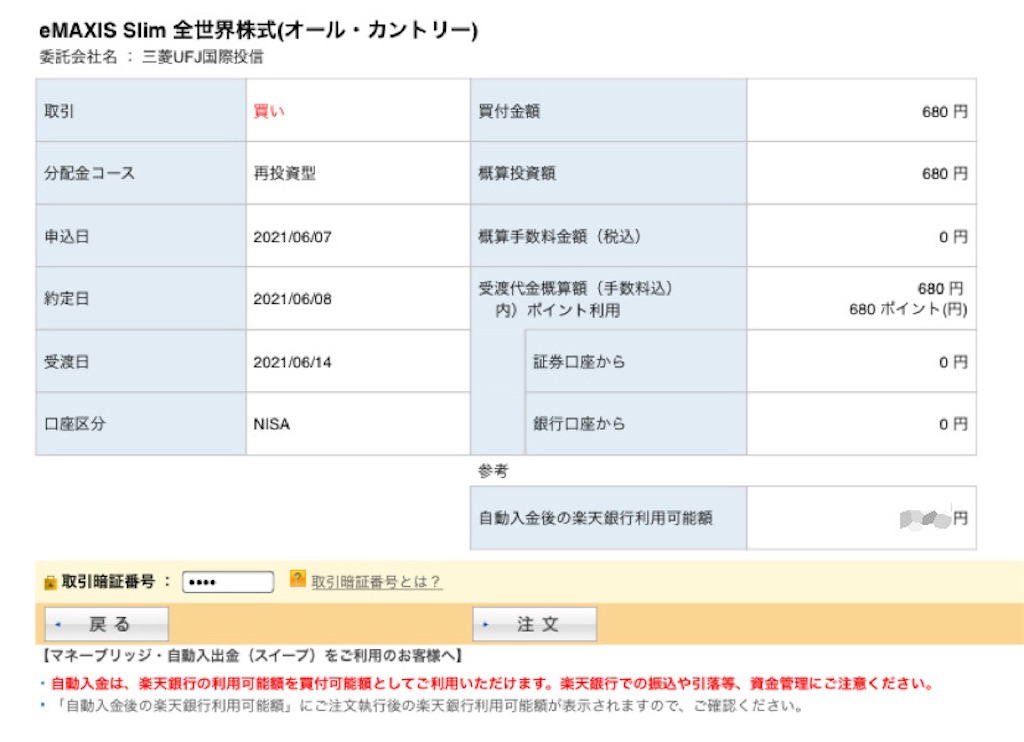Image resolution: width=1024 pixels, height=742 pixels.
Task: Open the 取引暗証番号とは？ help link
Action: pyautogui.click(x=377, y=582)
